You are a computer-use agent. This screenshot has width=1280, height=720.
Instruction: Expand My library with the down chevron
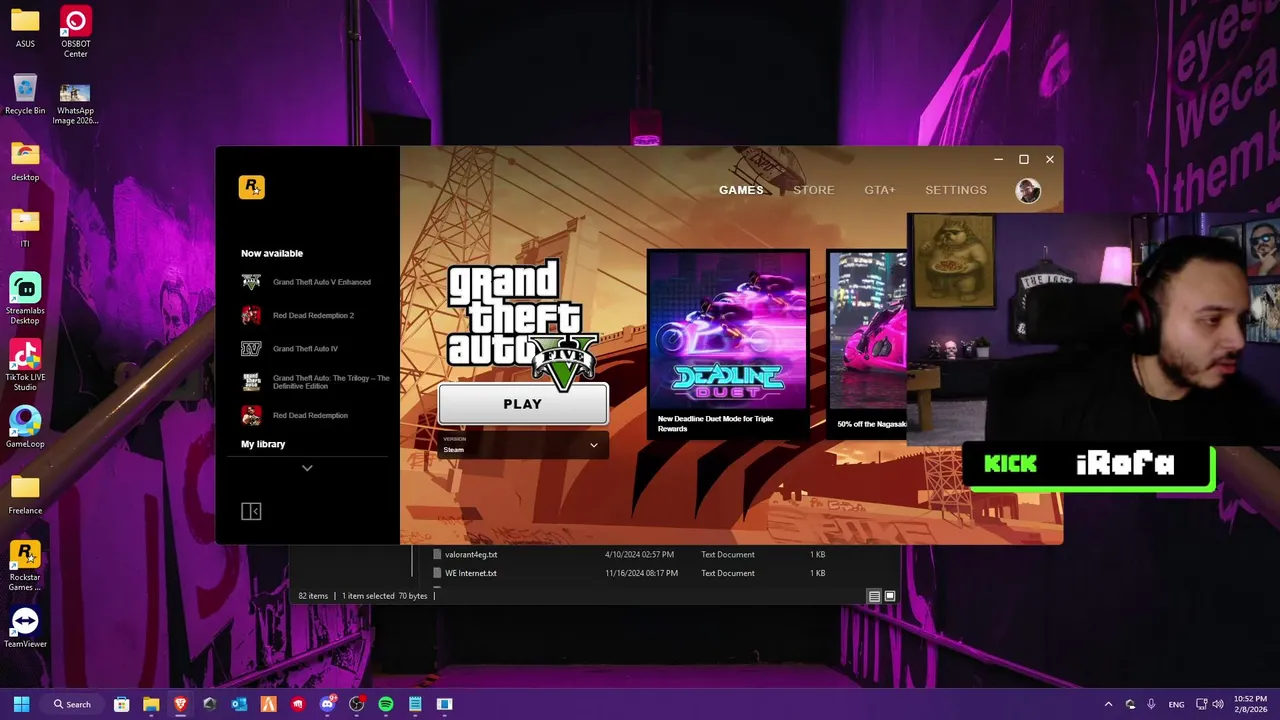tap(307, 468)
